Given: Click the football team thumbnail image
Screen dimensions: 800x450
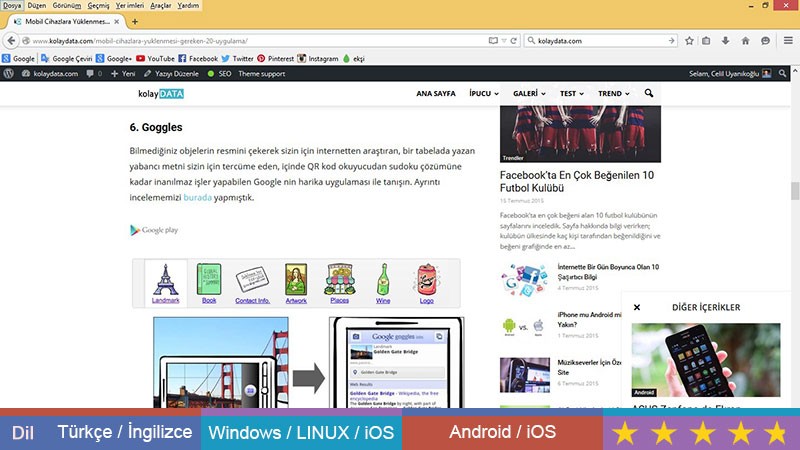Looking at the screenshot, I should (580, 134).
